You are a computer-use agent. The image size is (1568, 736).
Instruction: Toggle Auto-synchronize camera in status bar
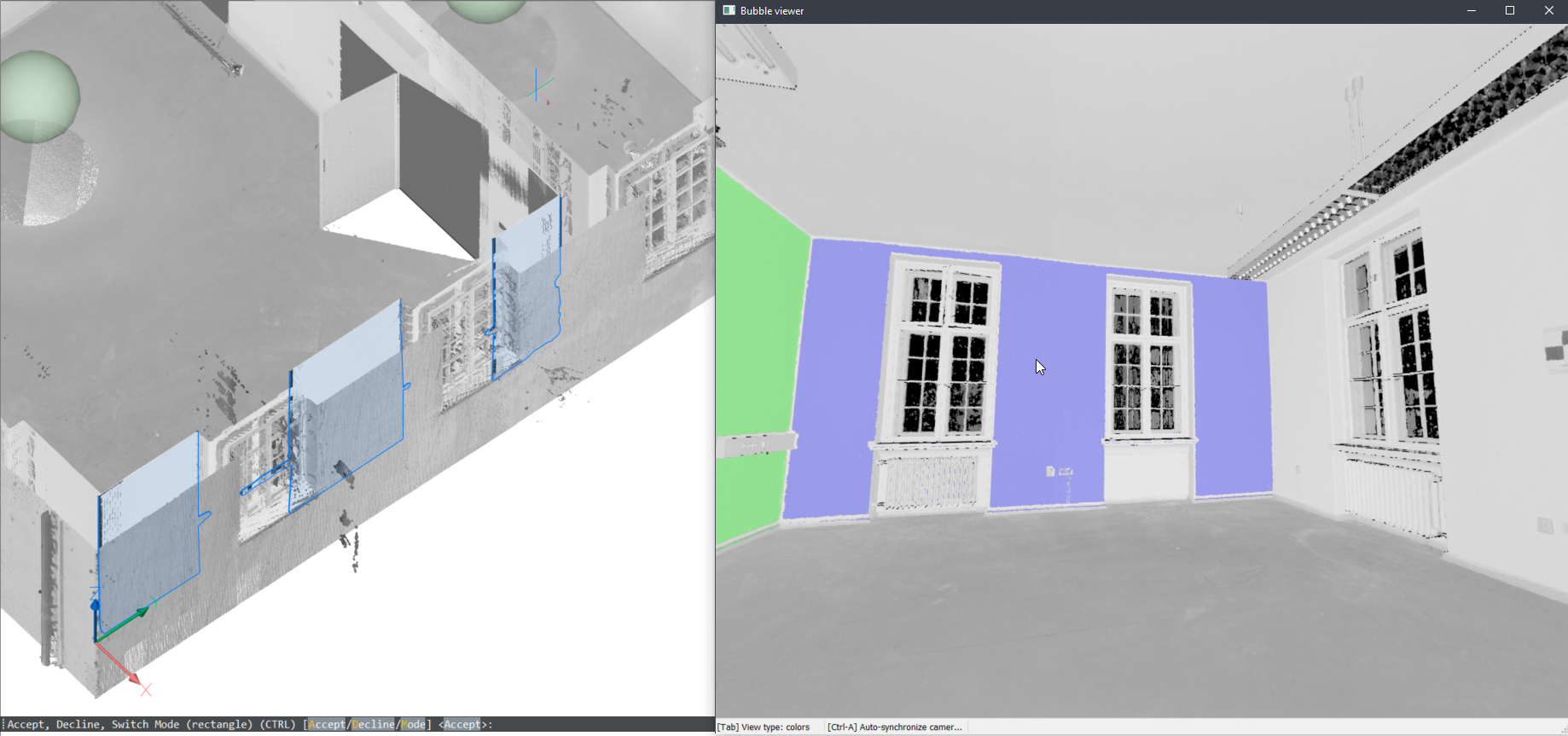894,727
